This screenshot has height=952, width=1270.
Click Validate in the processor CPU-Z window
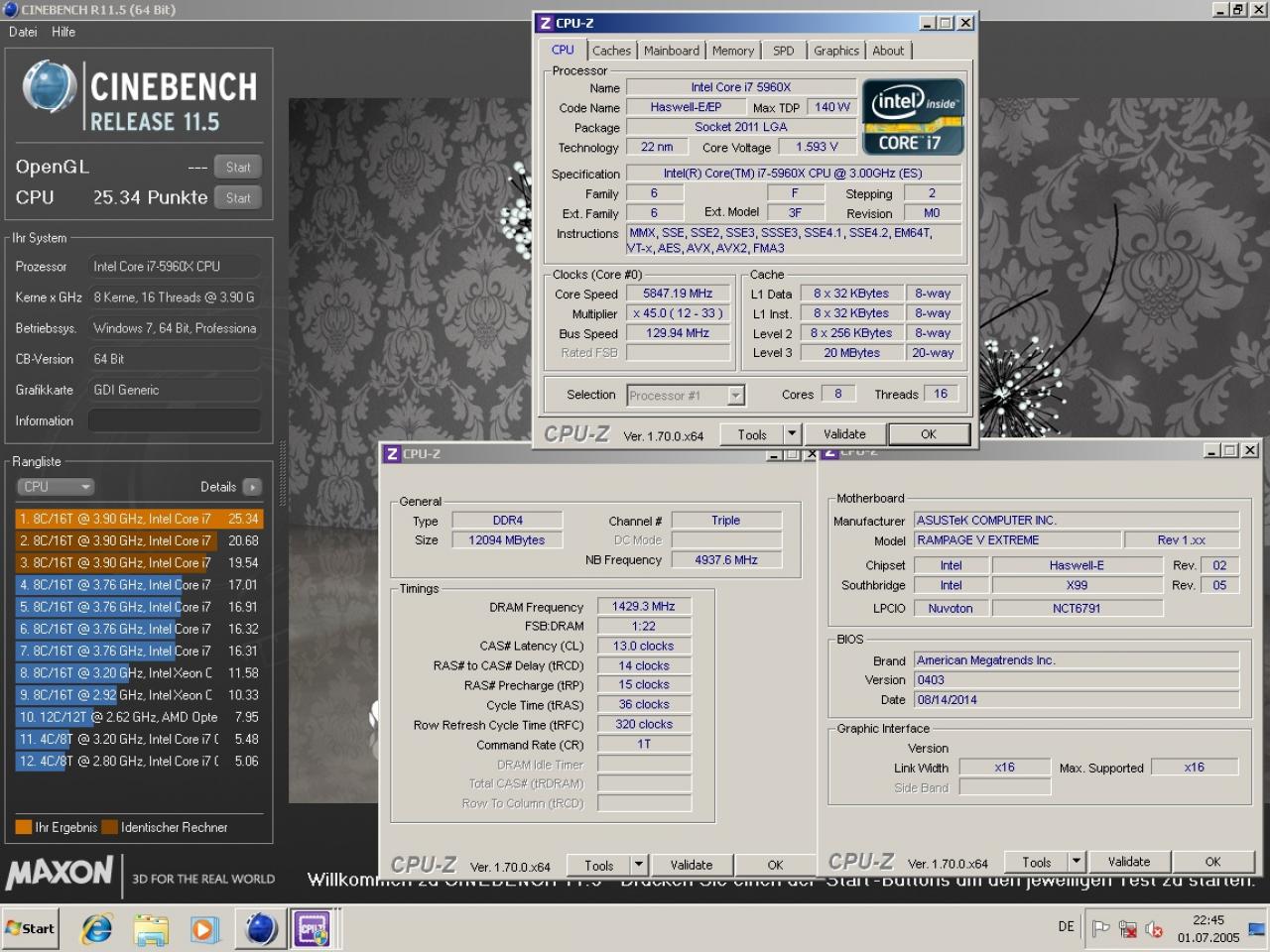pyautogui.click(x=844, y=434)
